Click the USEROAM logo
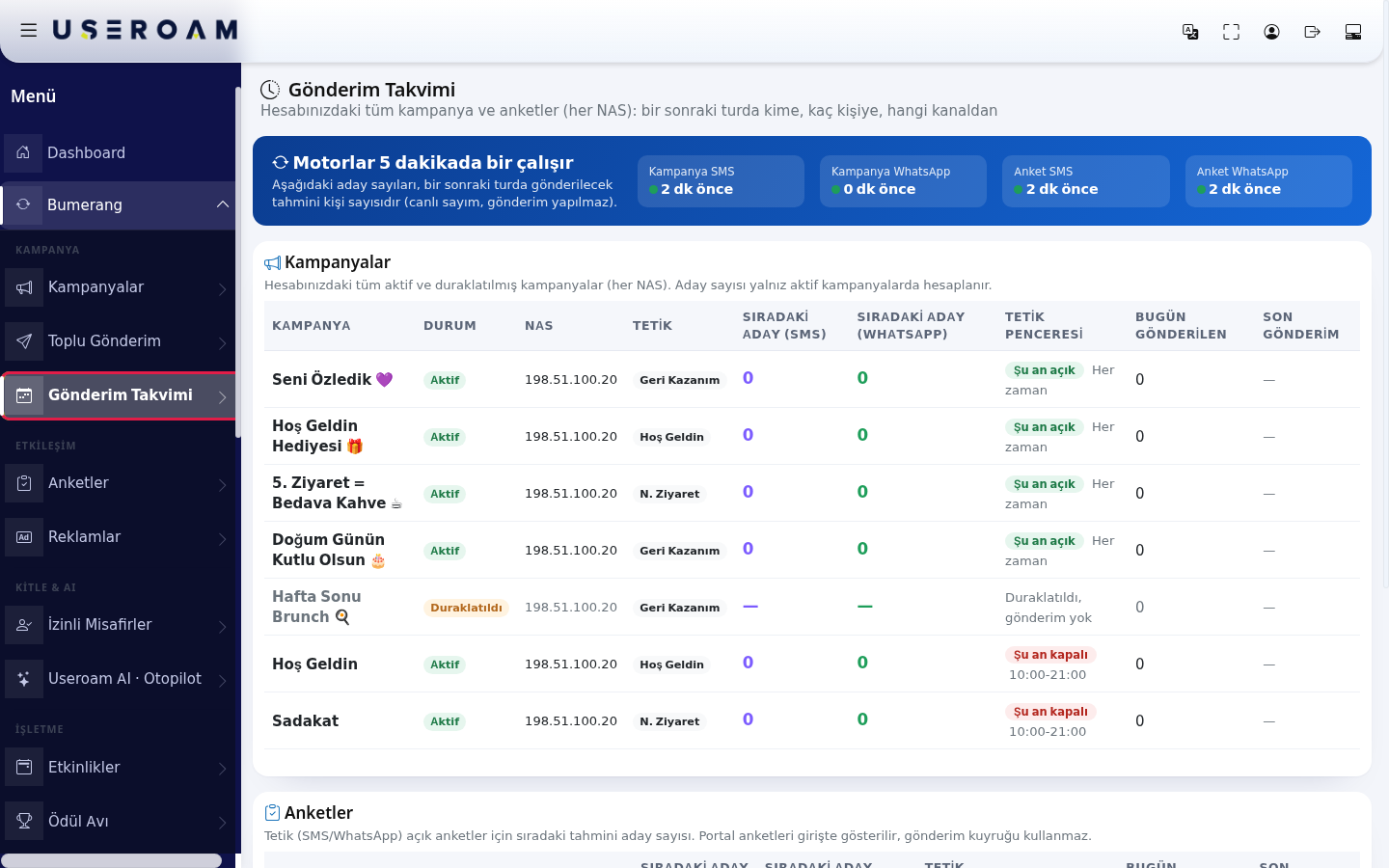The height and width of the screenshot is (868, 1389). click(x=145, y=30)
